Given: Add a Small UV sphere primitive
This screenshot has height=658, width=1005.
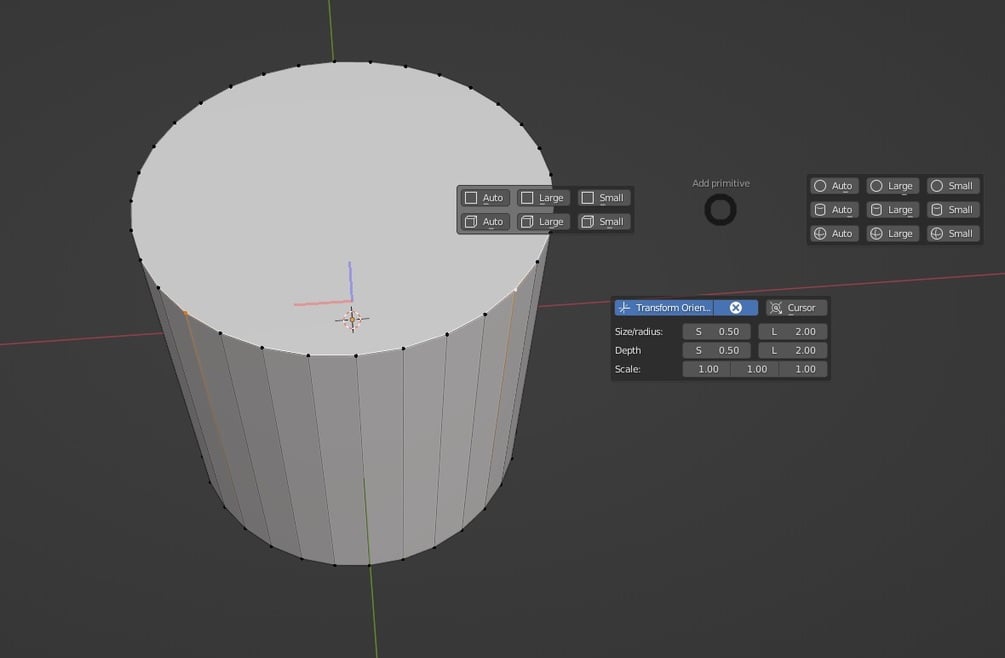Looking at the screenshot, I should (x=952, y=233).
